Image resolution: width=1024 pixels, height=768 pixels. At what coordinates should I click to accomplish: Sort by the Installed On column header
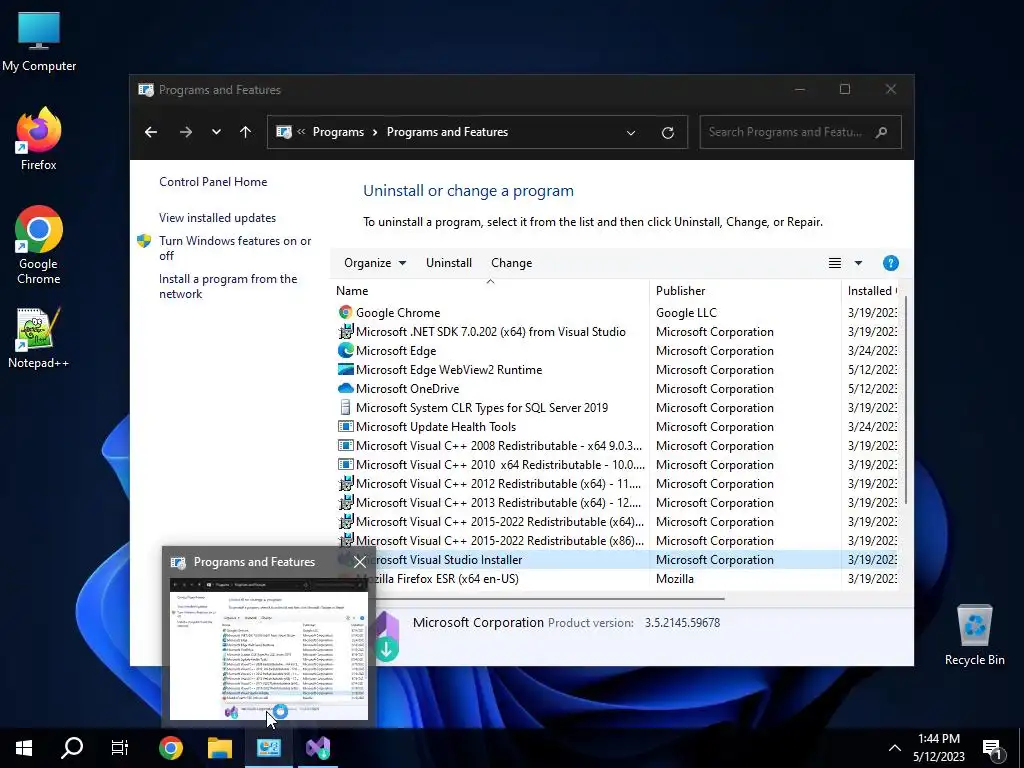870,291
